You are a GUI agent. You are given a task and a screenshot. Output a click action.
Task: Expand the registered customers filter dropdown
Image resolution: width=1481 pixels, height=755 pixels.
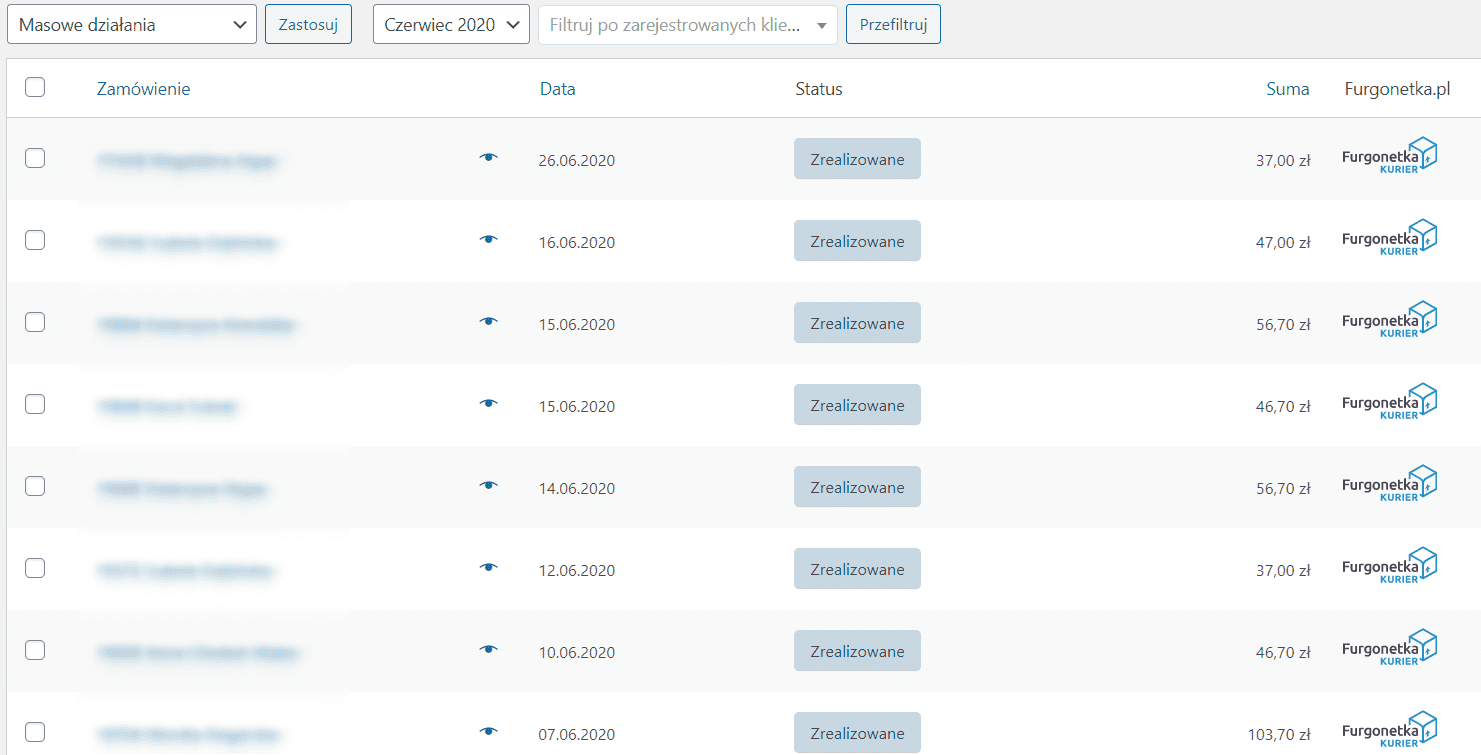[687, 23]
